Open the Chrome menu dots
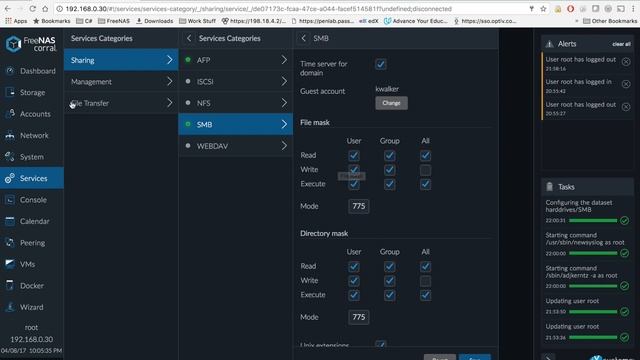 click(x=633, y=9)
